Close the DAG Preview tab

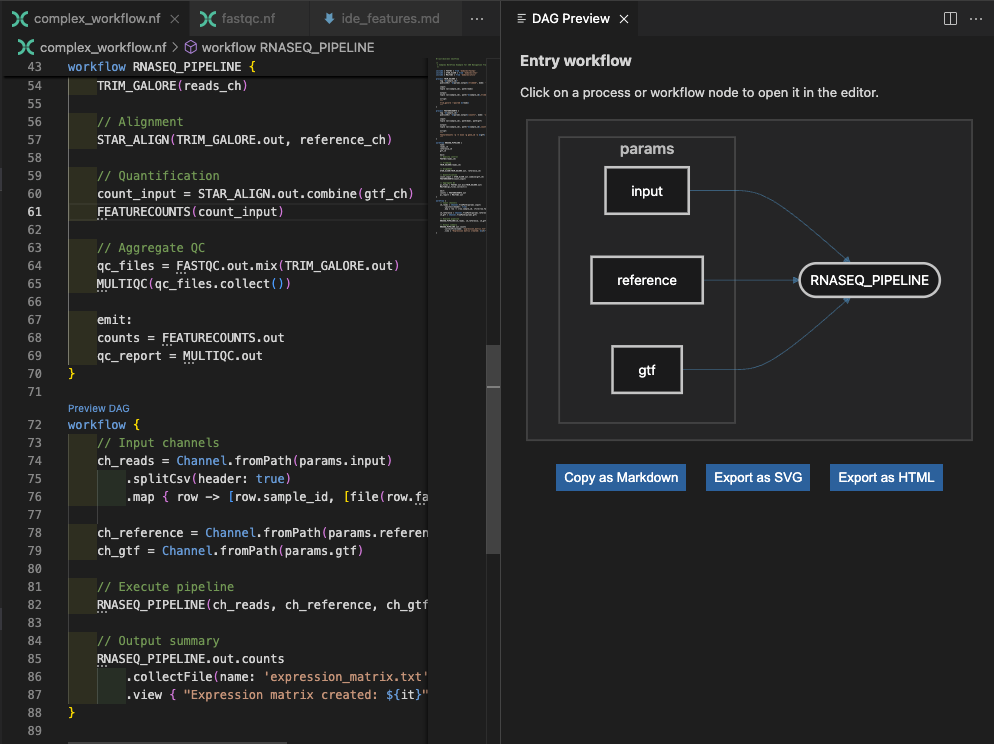(623, 19)
